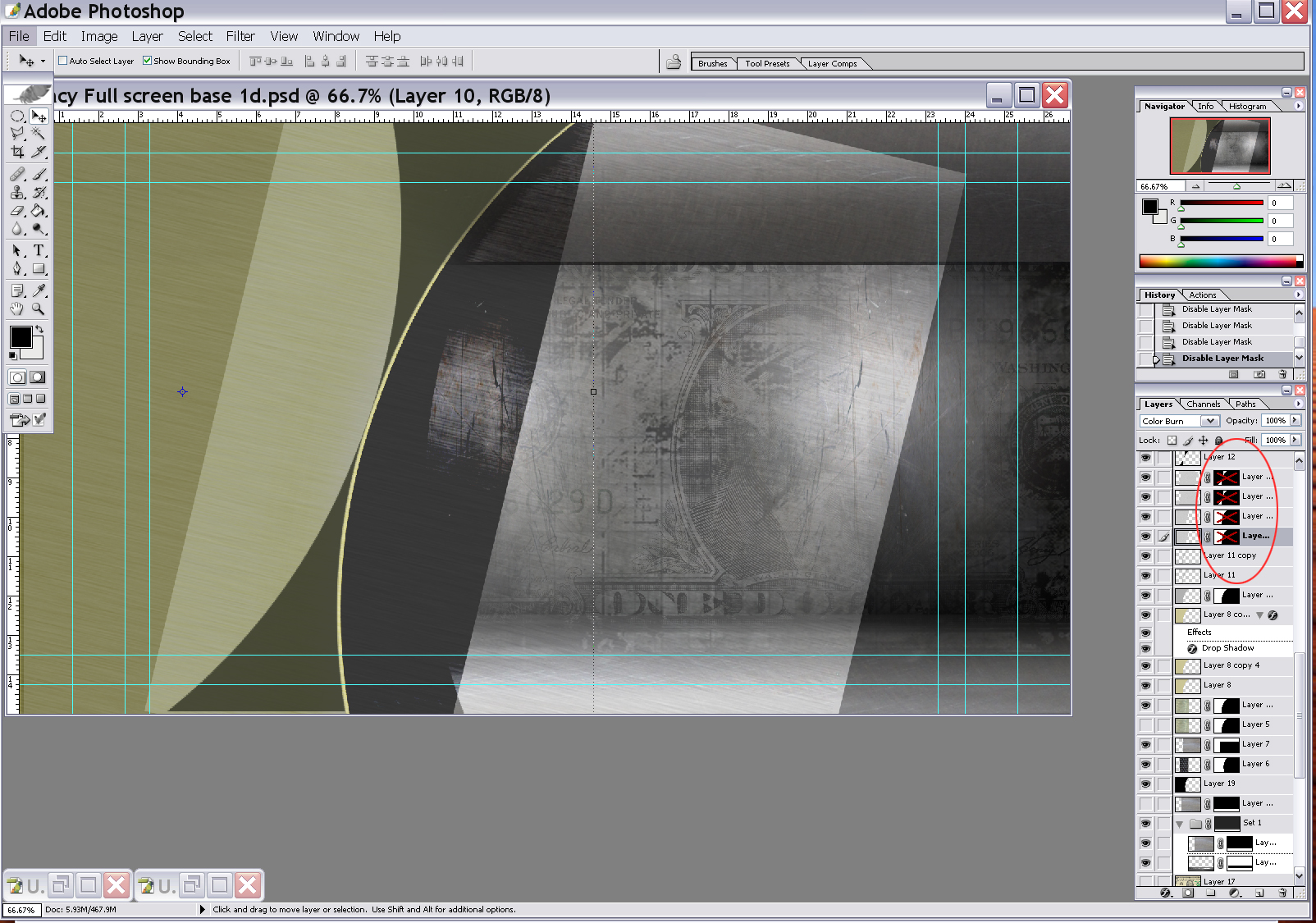The image size is (1316, 923).
Task: Enable the Auto Select Layer checkbox
Action: pos(62,61)
